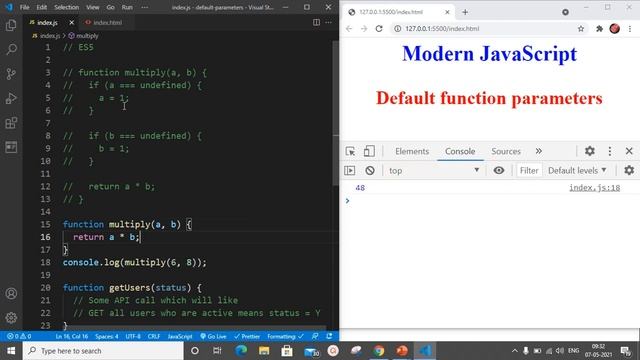Toggle Formatting status item

(x=286, y=336)
